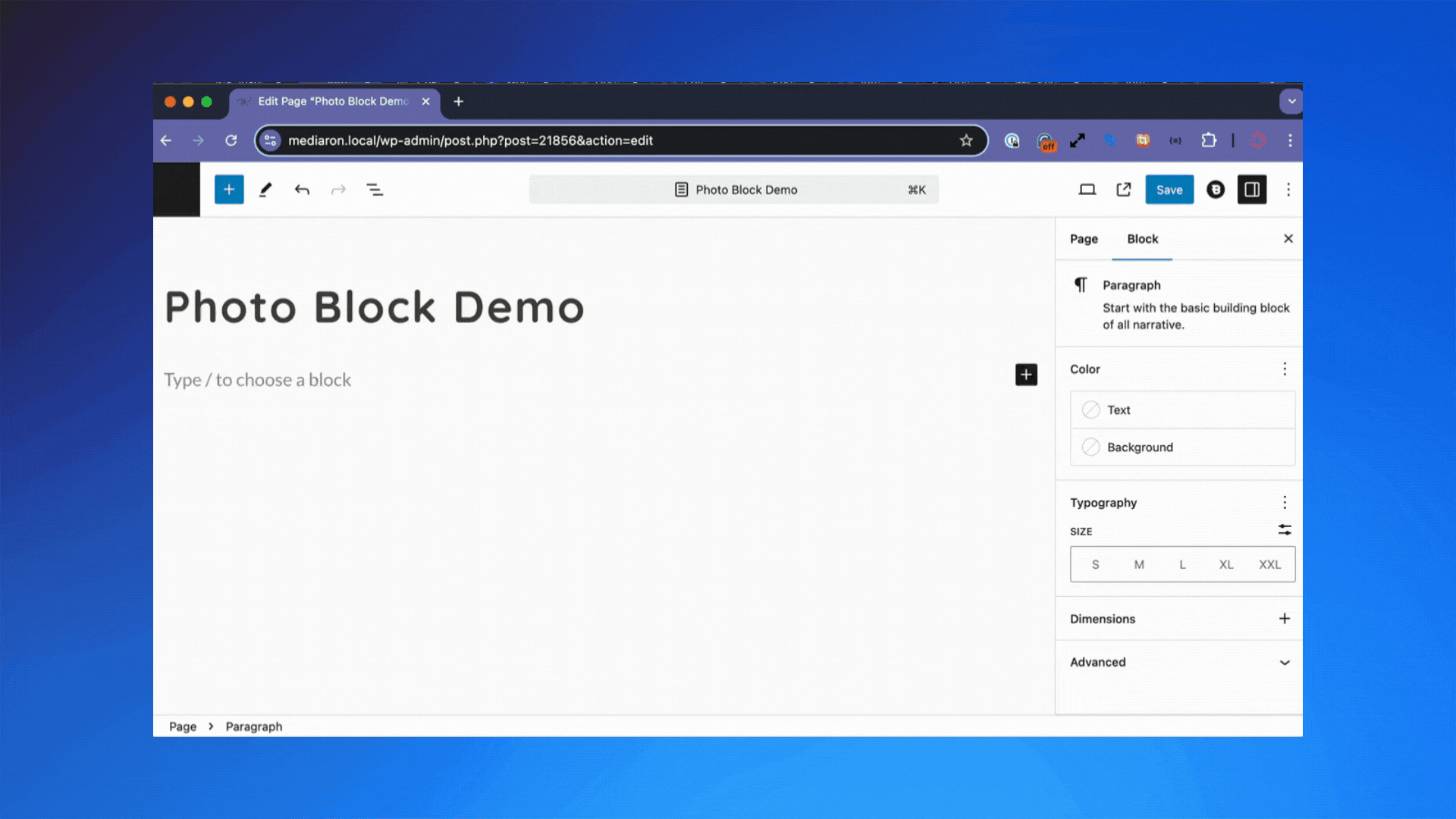This screenshot has height=819, width=1456.
Task: Add a Dimensions option with plus
Action: [x=1285, y=619]
